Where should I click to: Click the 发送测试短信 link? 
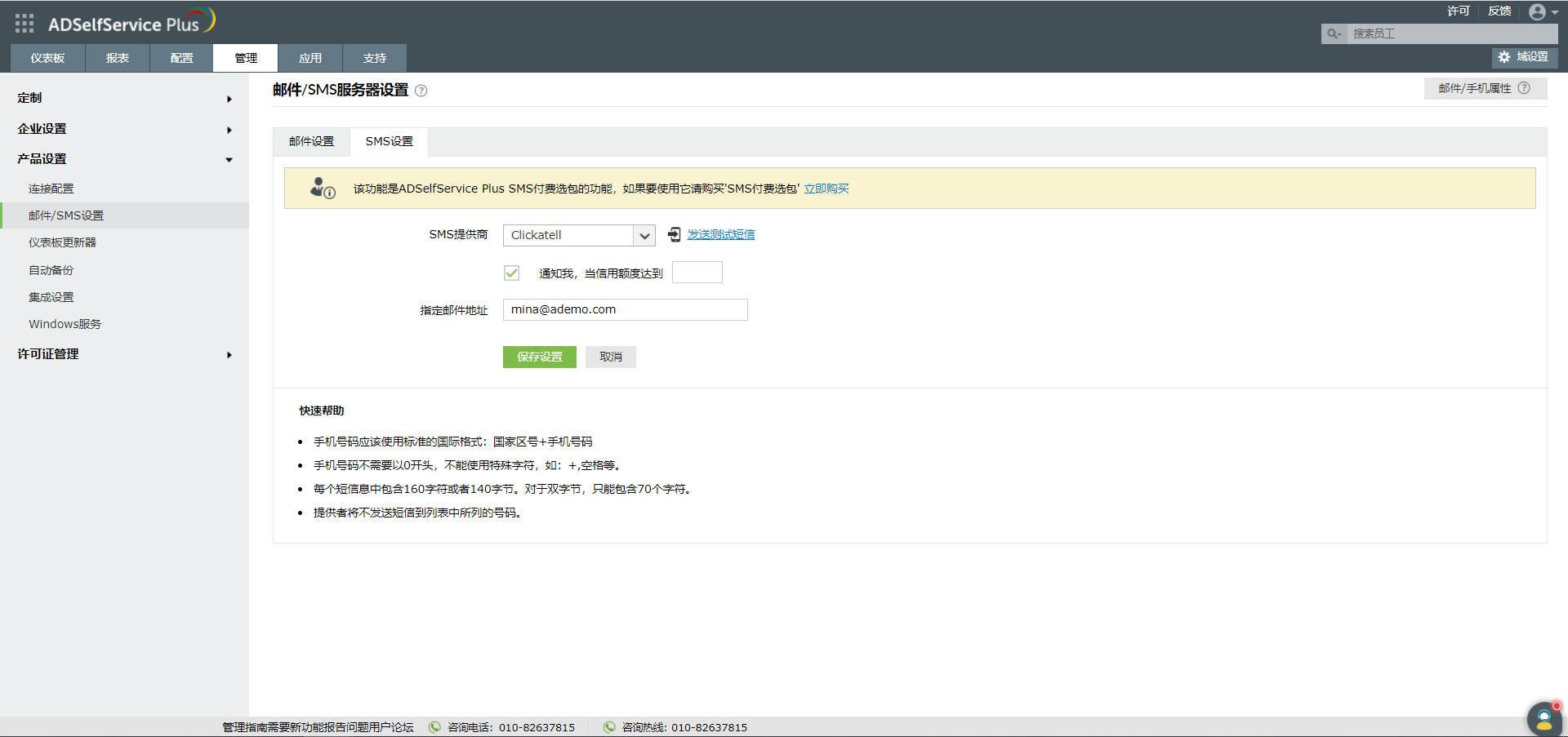(721, 235)
